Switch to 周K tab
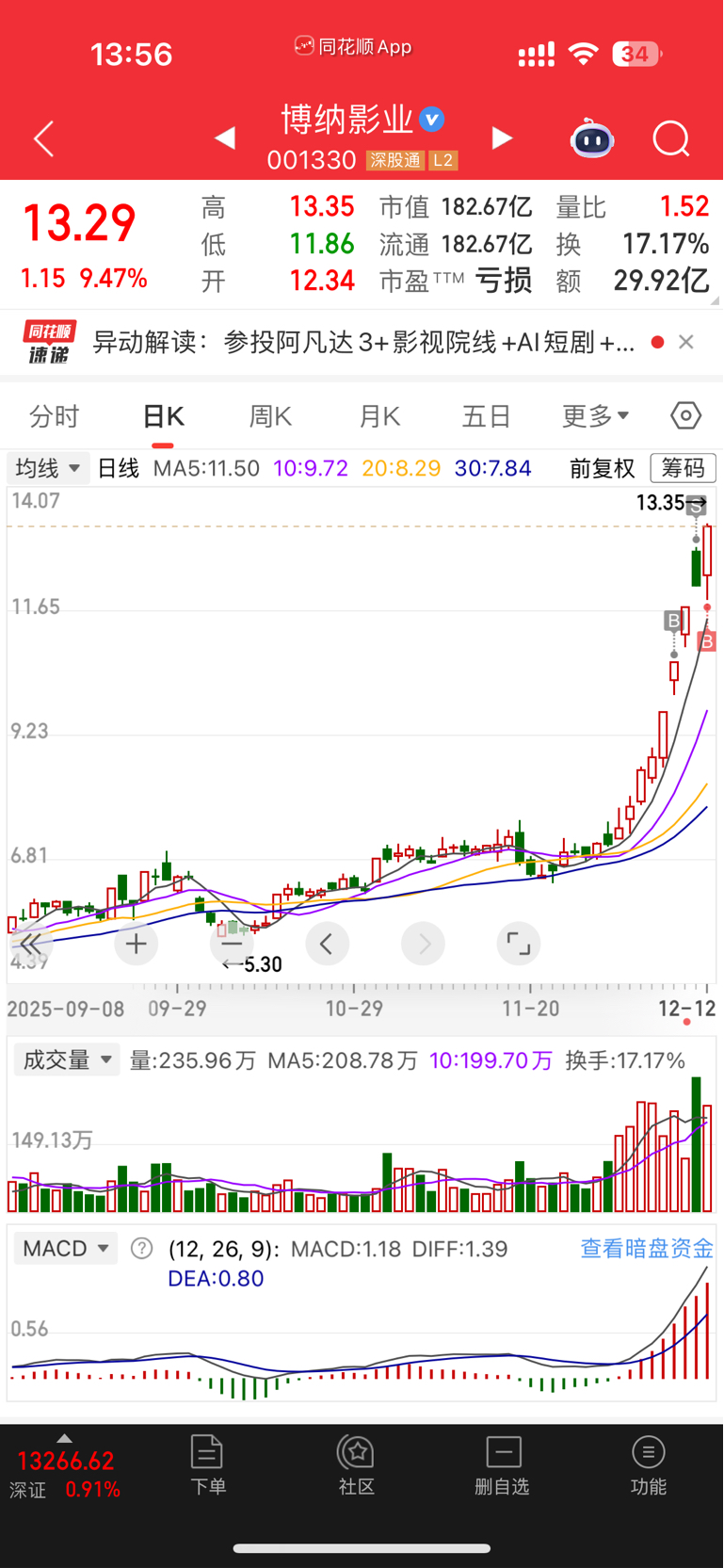The image size is (724, 1568). tap(270, 416)
